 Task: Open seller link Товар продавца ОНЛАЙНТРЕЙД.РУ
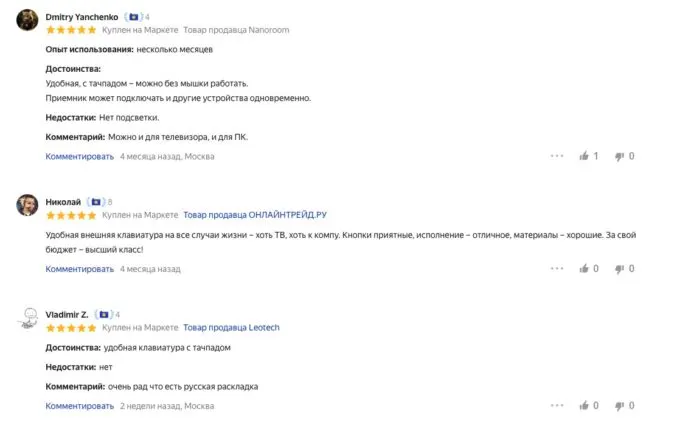pyautogui.click(x=255, y=215)
